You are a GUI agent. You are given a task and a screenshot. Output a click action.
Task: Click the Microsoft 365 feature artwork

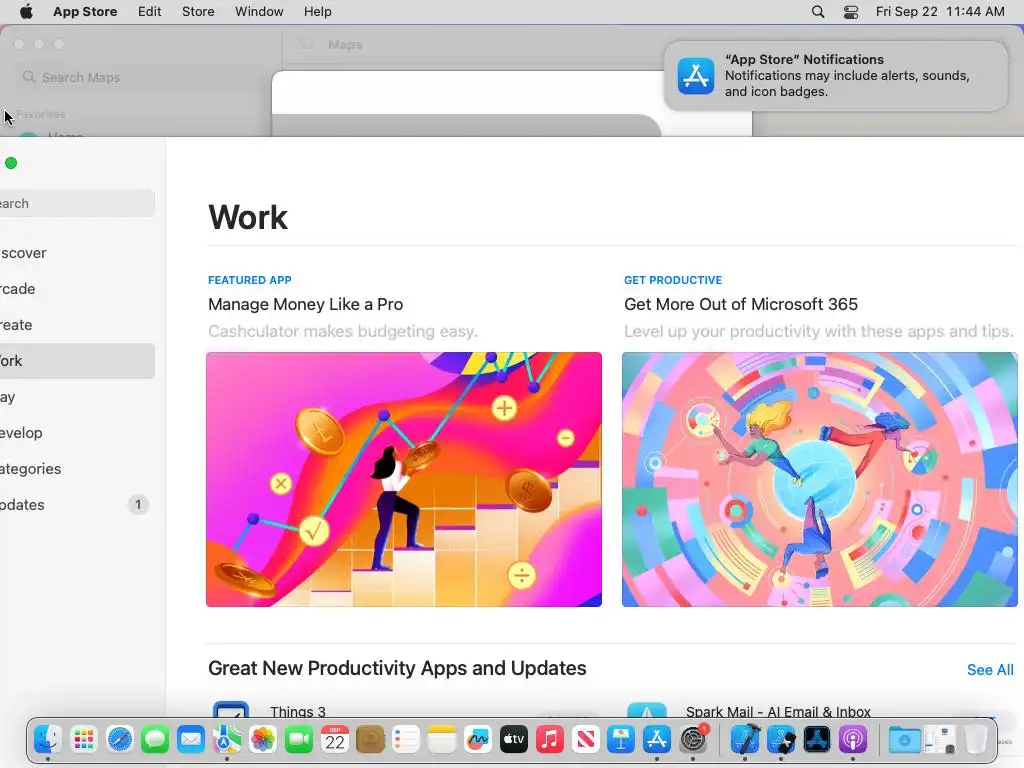pos(820,479)
